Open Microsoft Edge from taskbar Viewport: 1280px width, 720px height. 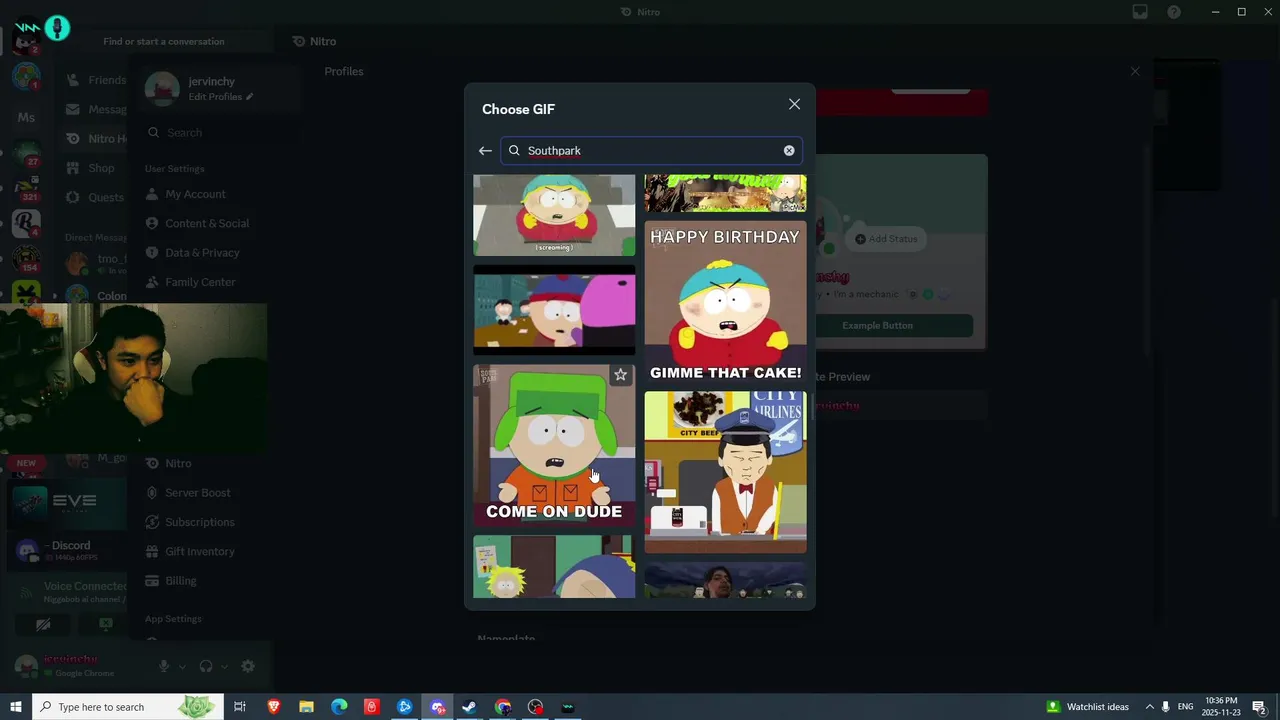point(339,707)
